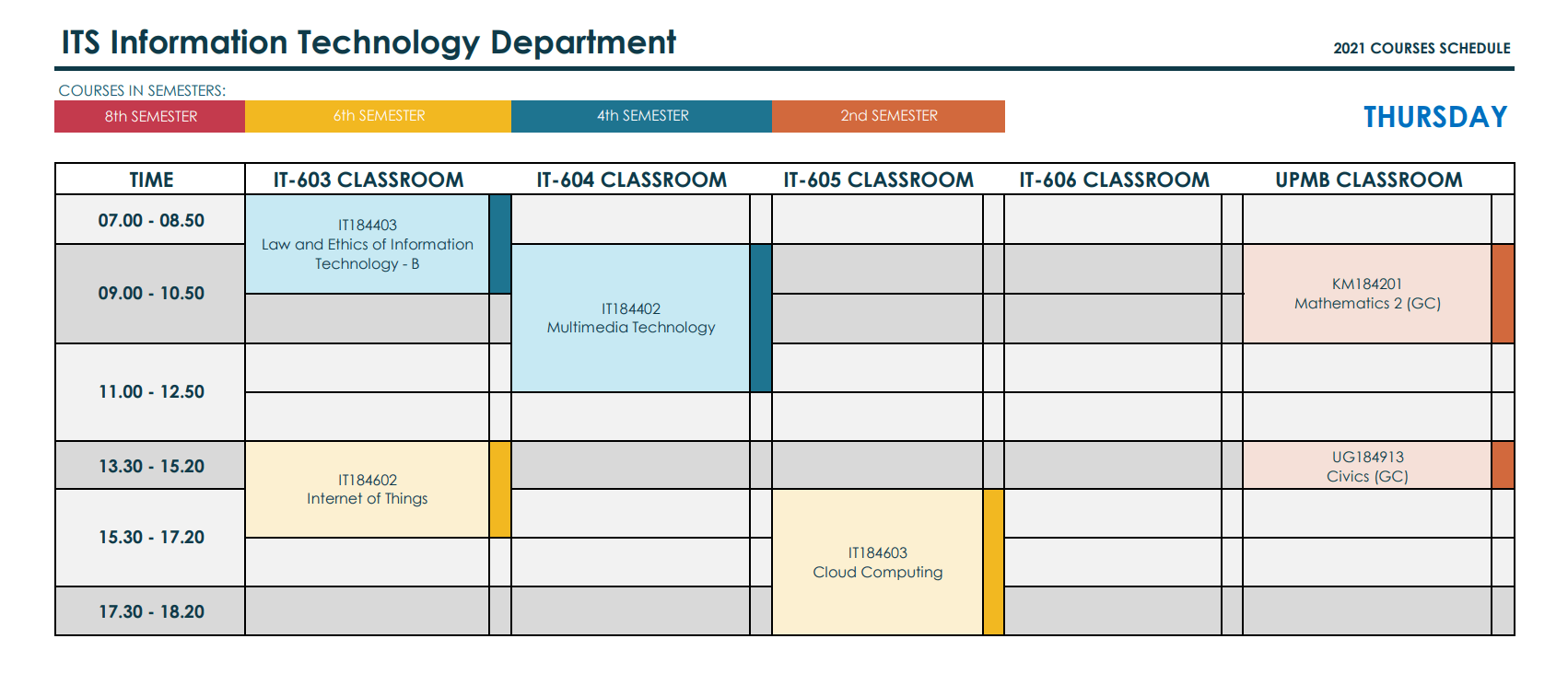Click the yellow strip beside Internet of Things

point(500,489)
